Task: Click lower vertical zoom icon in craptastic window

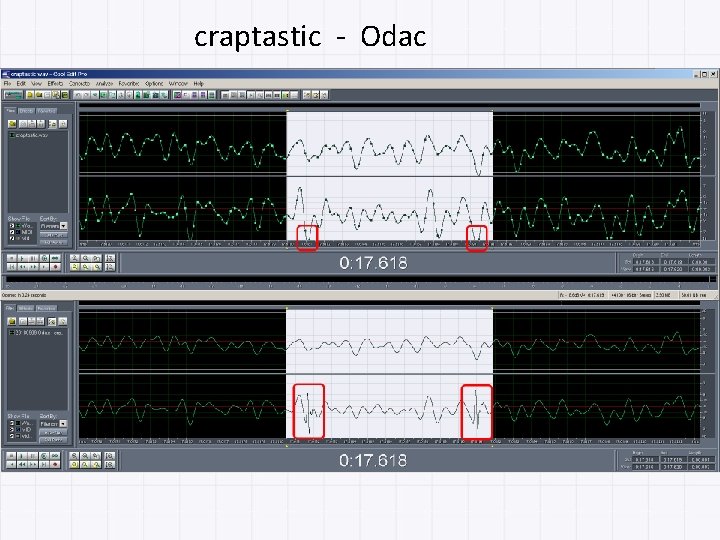Action: 110,267
